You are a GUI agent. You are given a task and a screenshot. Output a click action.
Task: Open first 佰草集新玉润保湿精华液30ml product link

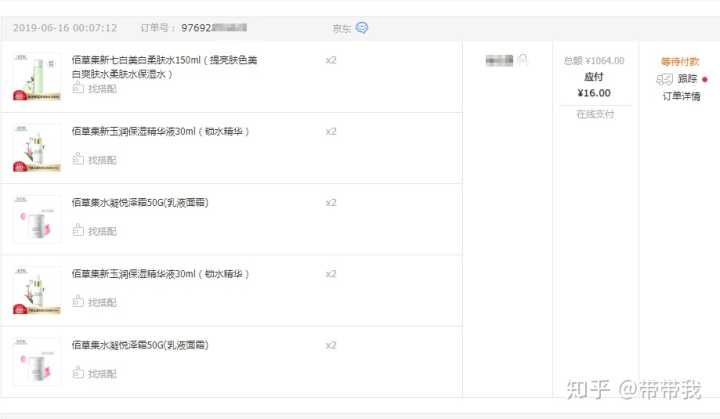pyautogui.click(x=160, y=131)
